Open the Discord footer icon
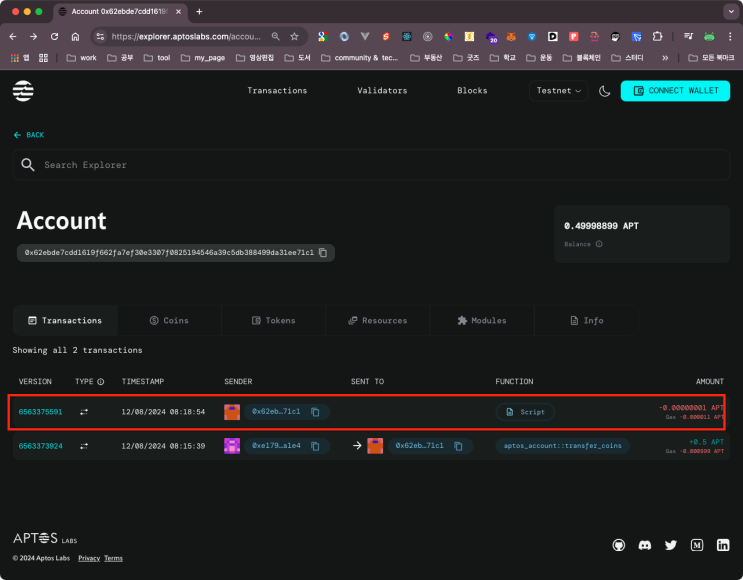This screenshot has width=743, height=580. [x=644, y=545]
